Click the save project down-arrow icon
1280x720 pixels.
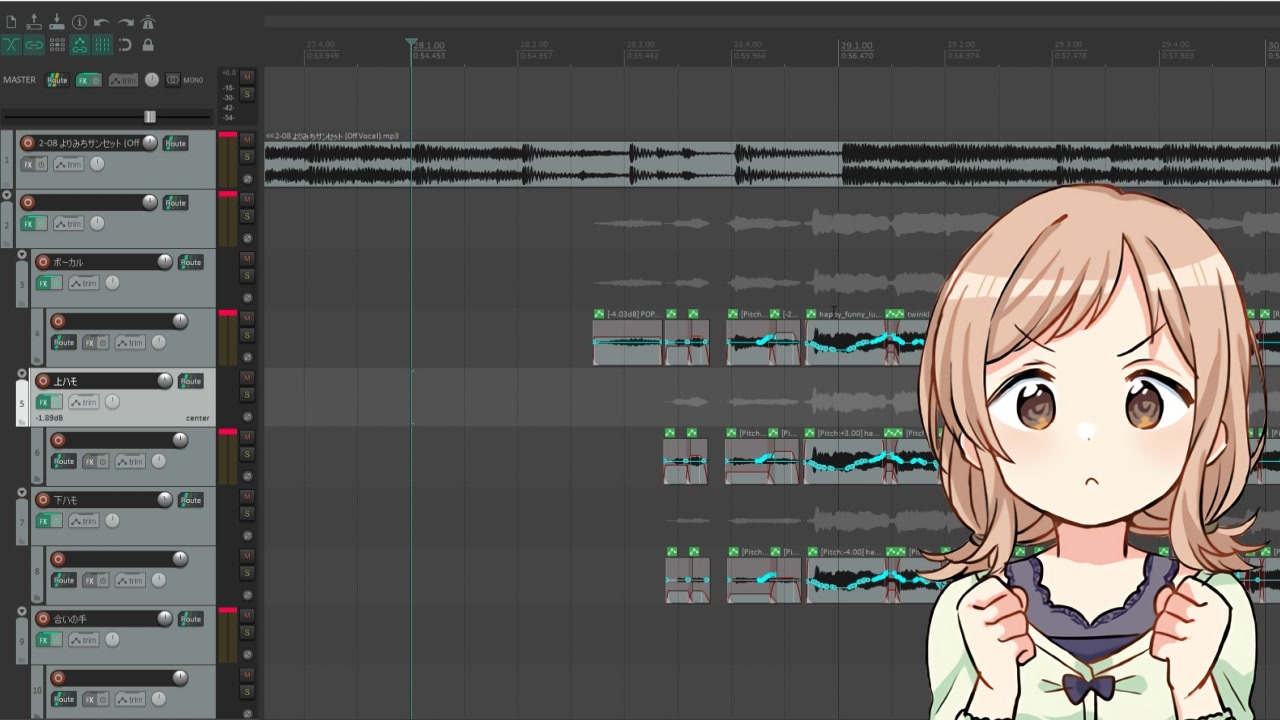[x=57, y=21]
